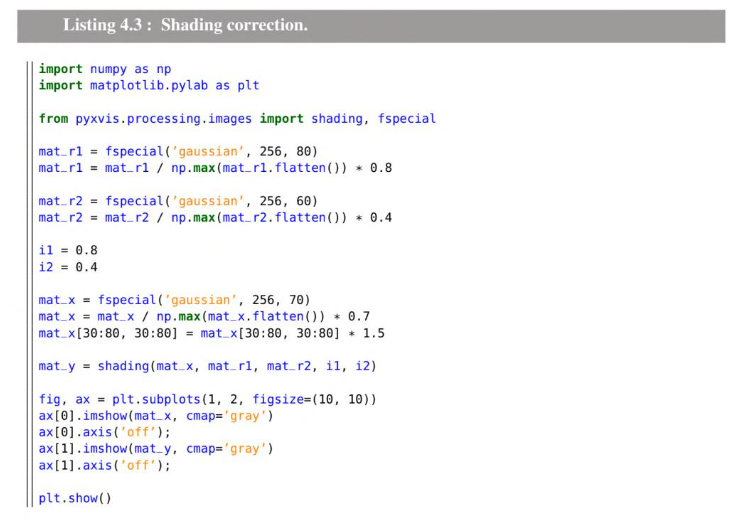Click the mat_r1 fspecial gaussian 256, 80 line
The image size is (735, 523).
pos(178,151)
